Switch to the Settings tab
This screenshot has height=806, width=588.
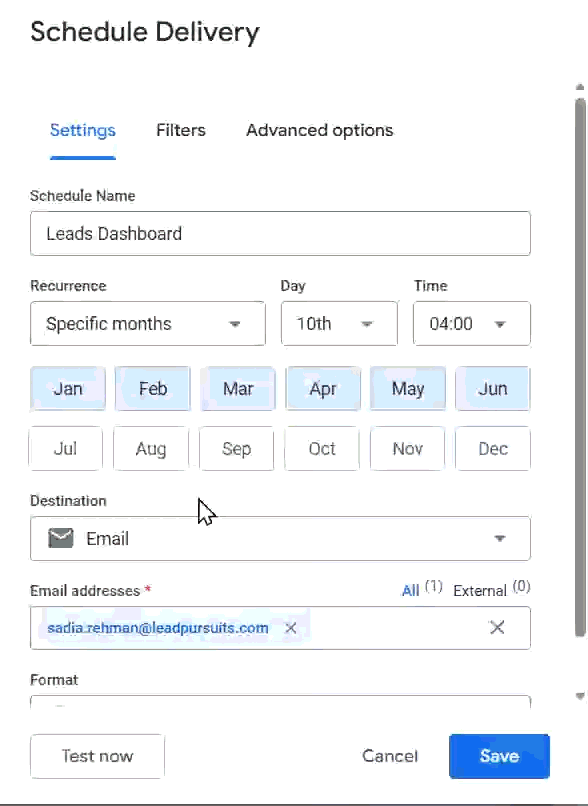83,131
